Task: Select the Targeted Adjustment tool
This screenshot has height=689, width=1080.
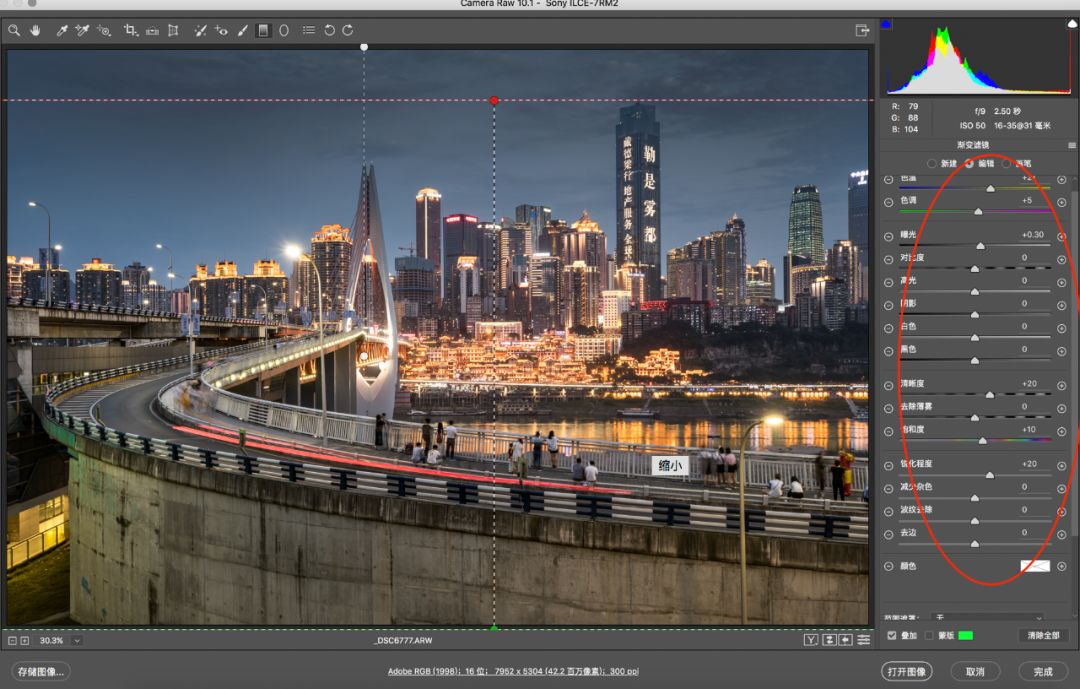Action: click(x=104, y=30)
